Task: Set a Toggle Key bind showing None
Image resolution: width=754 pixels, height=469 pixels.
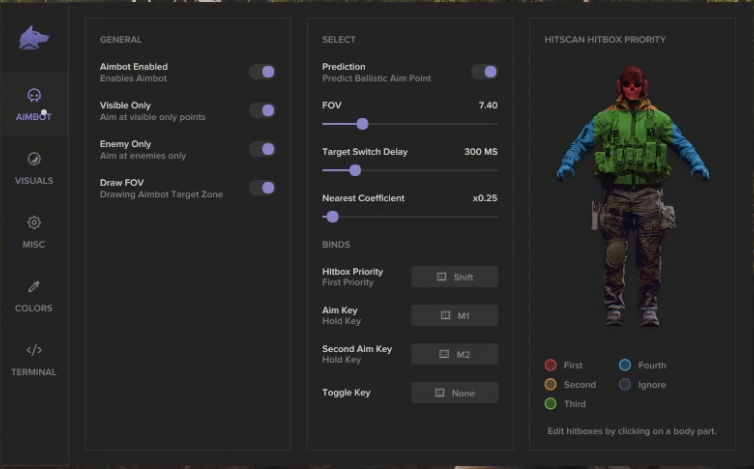Action: pyautogui.click(x=454, y=393)
